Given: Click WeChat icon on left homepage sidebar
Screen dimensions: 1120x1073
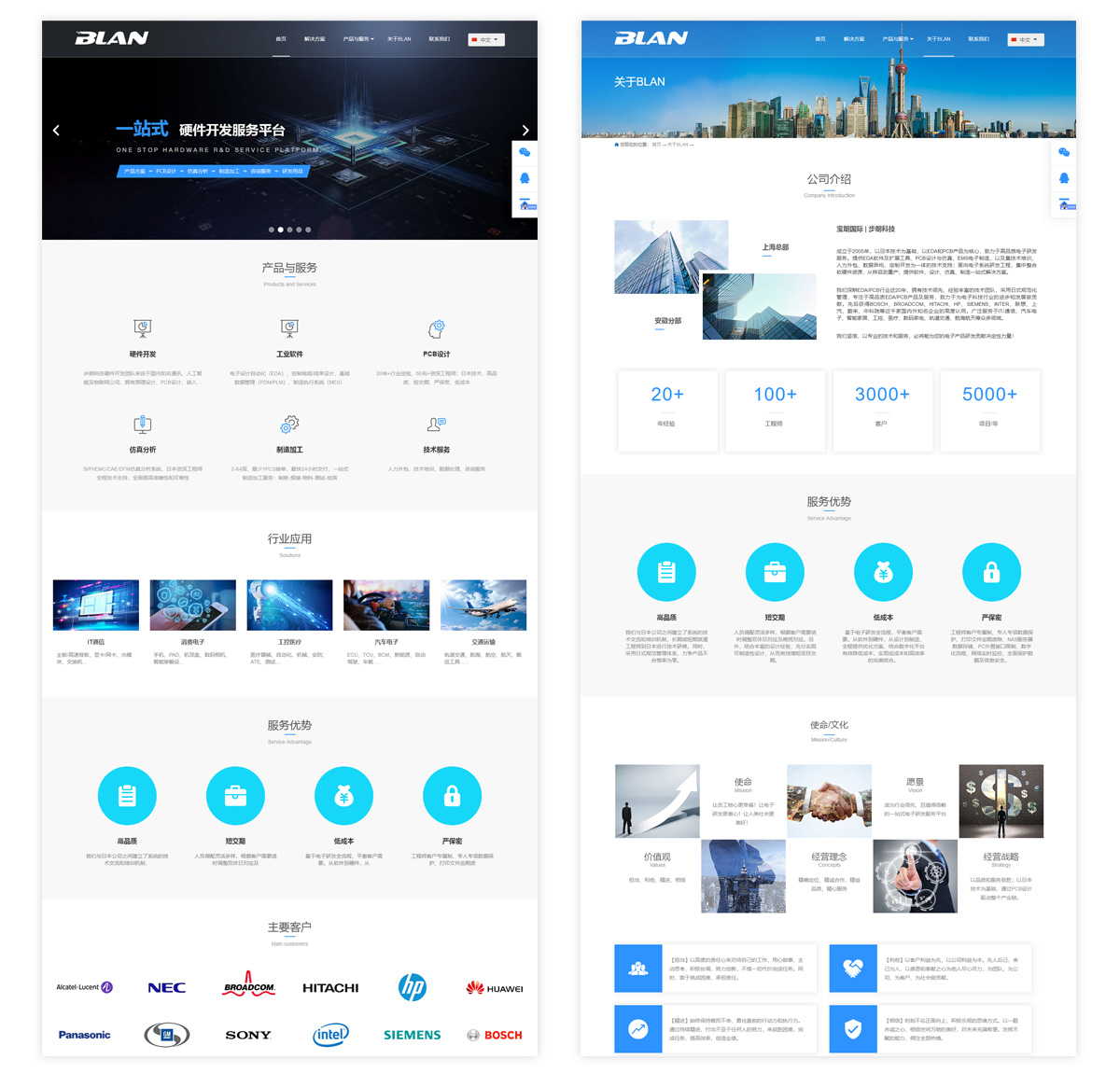Looking at the screenshot, I should [x=525, y=152].
